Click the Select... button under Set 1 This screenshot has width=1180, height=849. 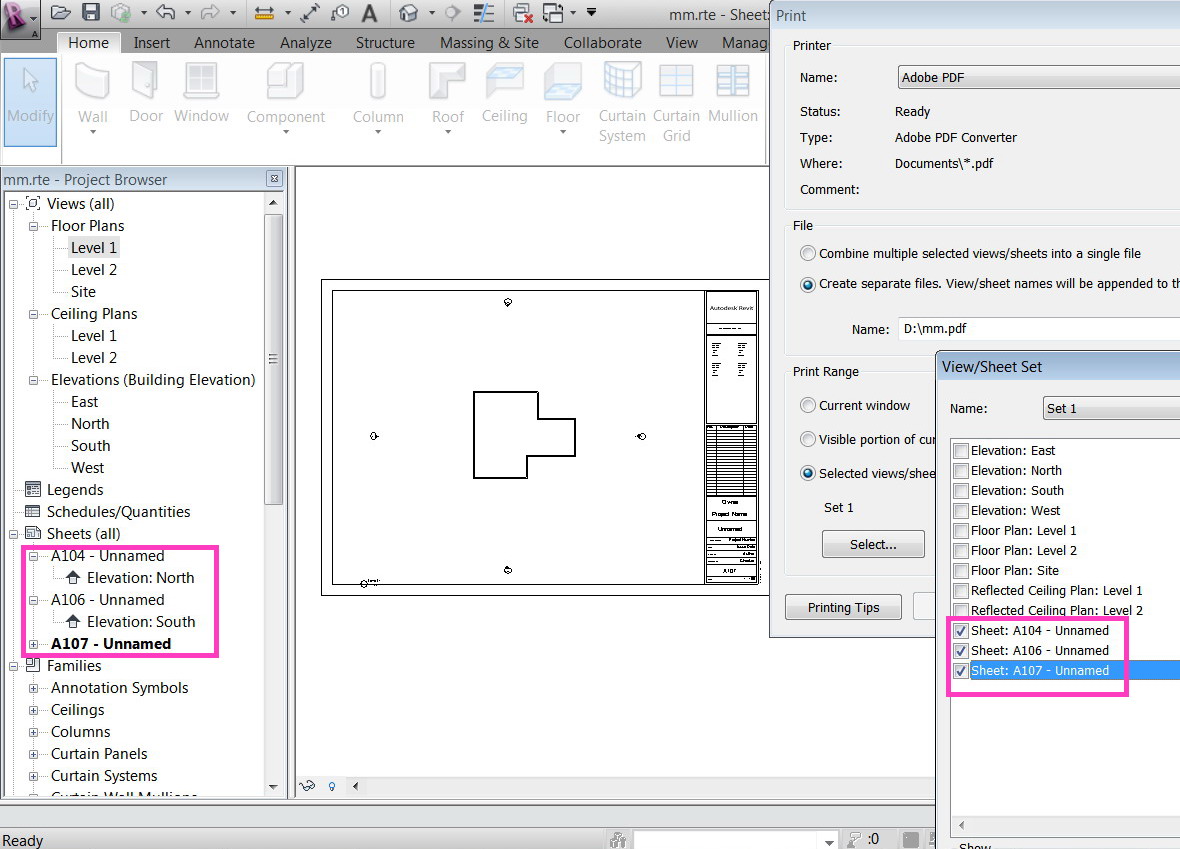click(873, 544)
